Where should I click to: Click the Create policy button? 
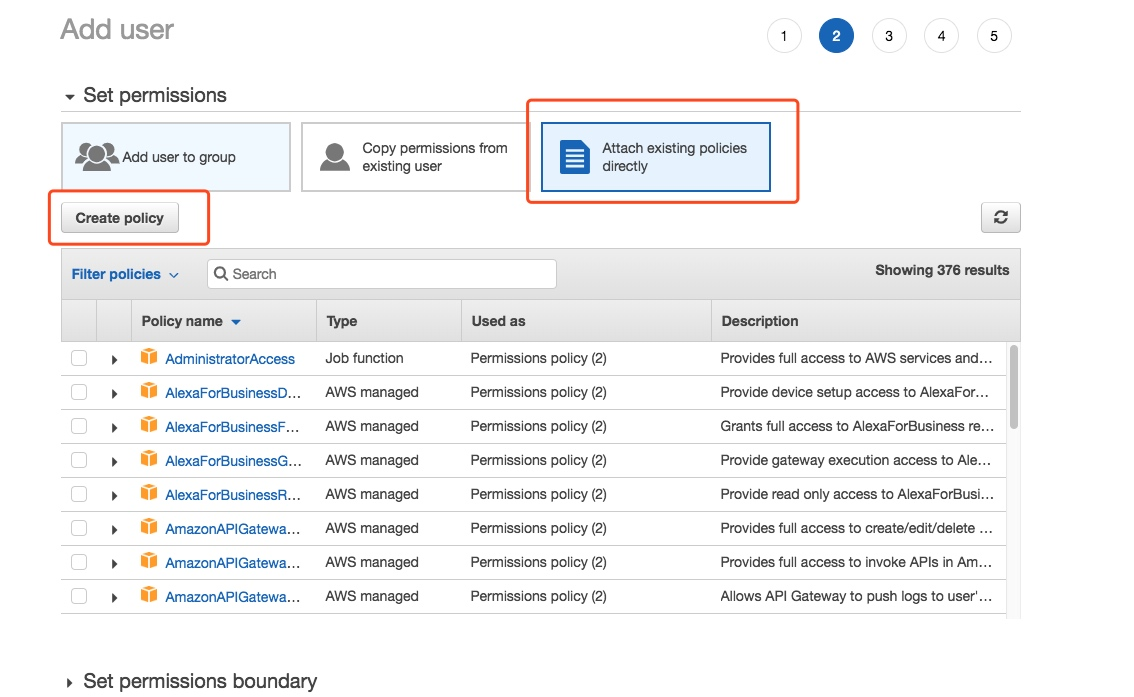point(120,218)
